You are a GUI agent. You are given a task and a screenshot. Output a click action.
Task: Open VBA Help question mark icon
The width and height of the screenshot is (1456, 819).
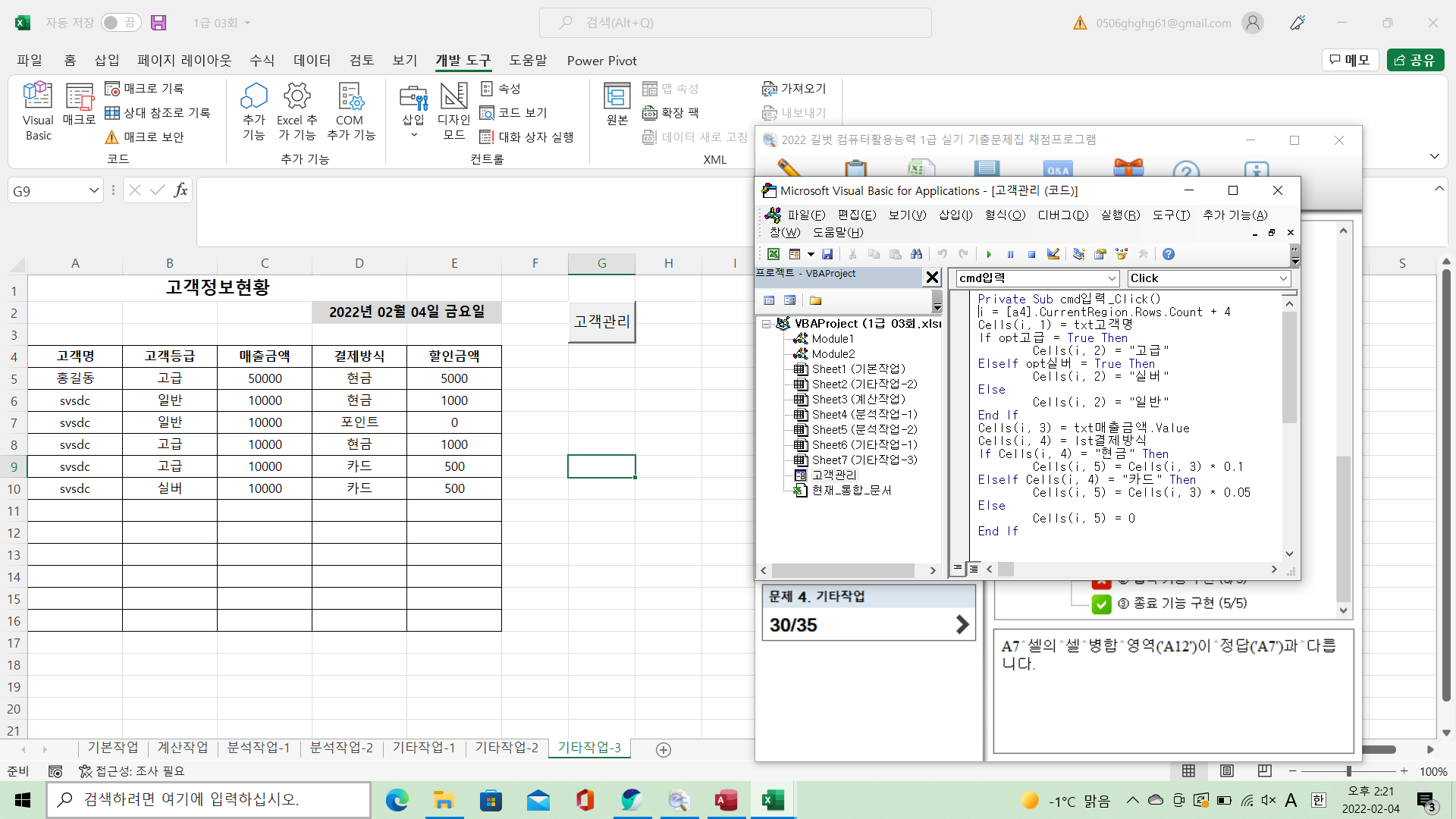coord(1169,254)
